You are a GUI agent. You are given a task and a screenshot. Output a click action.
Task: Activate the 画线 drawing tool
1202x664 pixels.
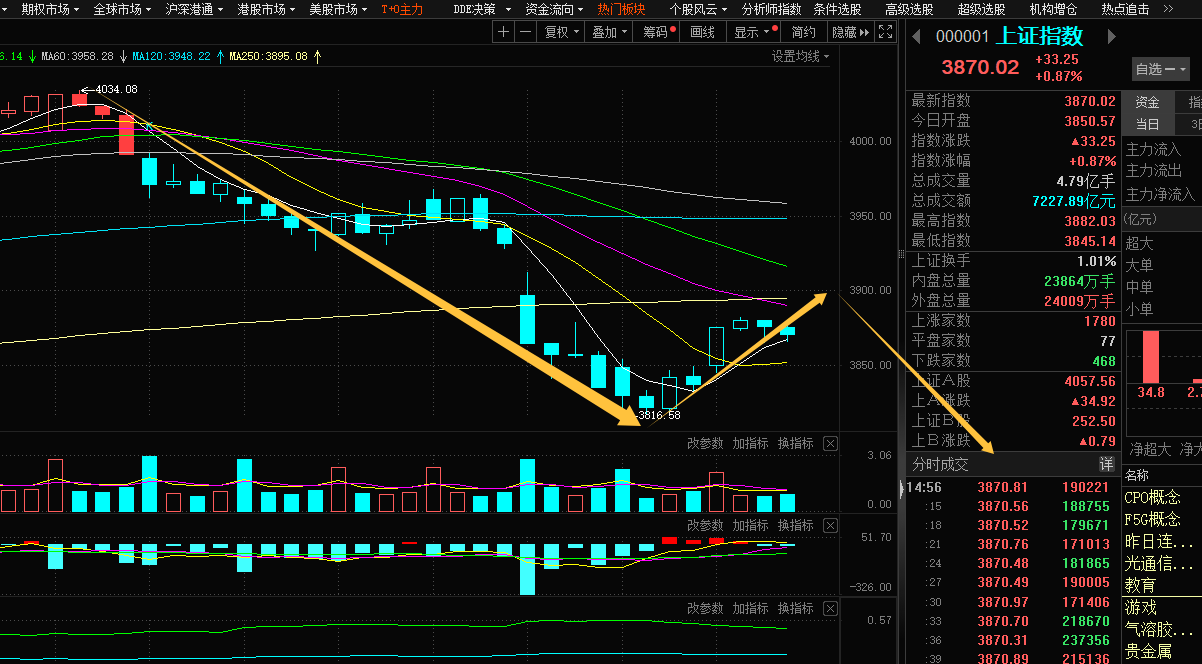(x=703, y=32)
